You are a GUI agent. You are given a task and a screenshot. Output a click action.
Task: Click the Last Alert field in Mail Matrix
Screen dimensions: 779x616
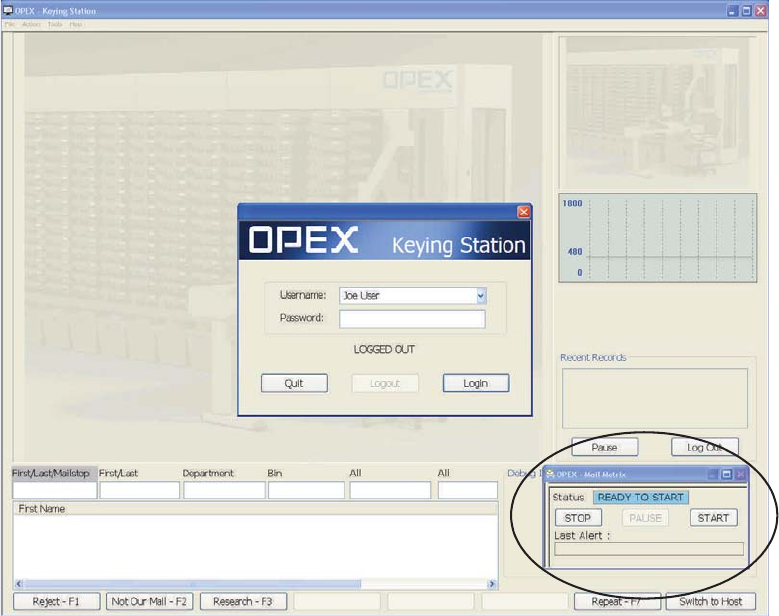[649, 549]
